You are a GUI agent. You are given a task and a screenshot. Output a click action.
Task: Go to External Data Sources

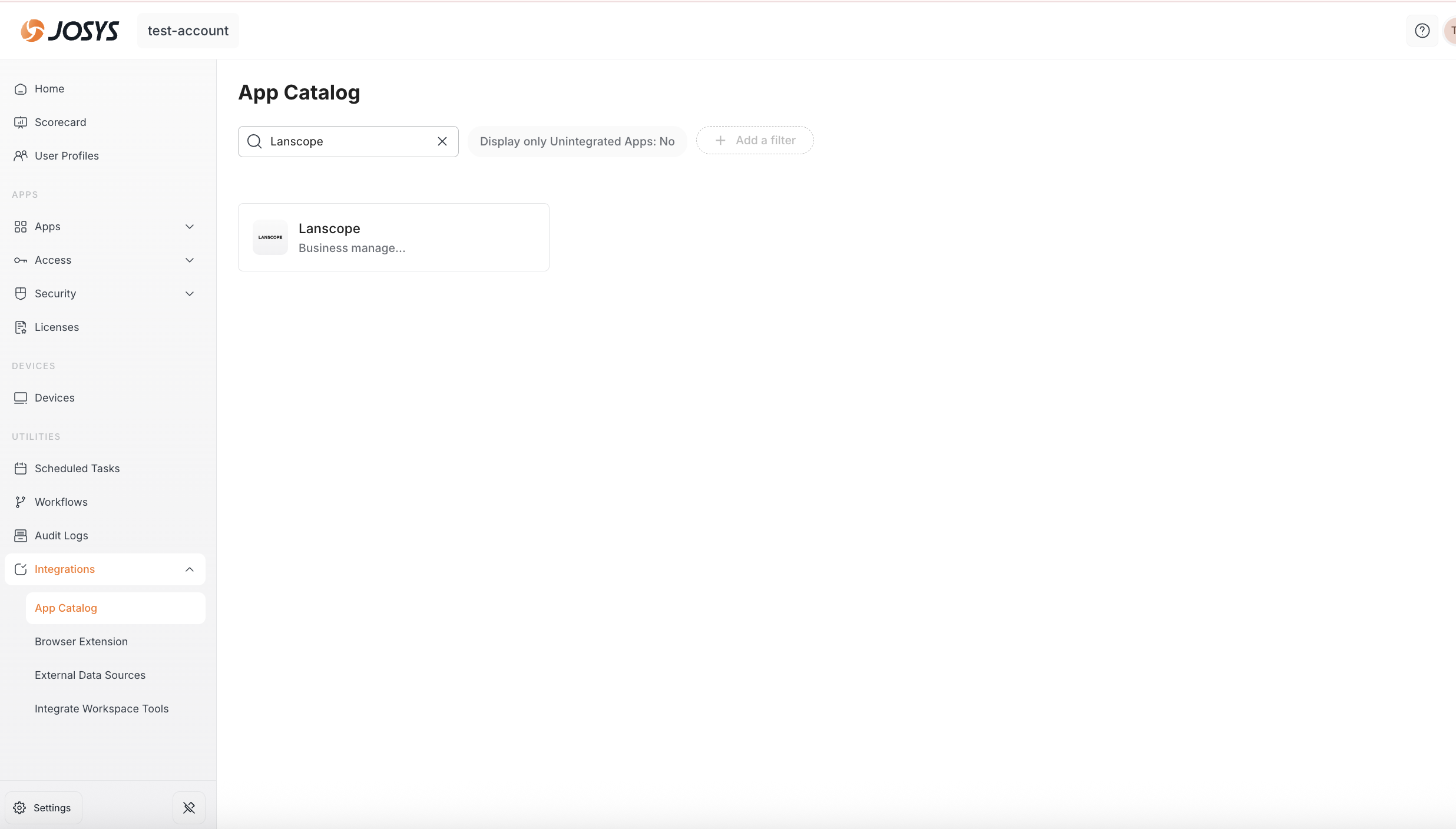click(90, 675)
